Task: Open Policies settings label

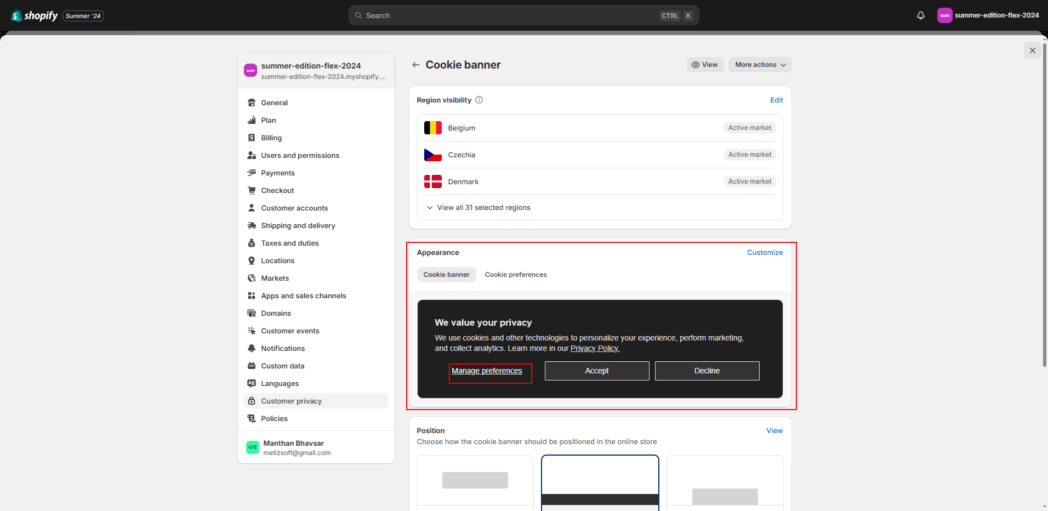Action: (x=274, y=419)
